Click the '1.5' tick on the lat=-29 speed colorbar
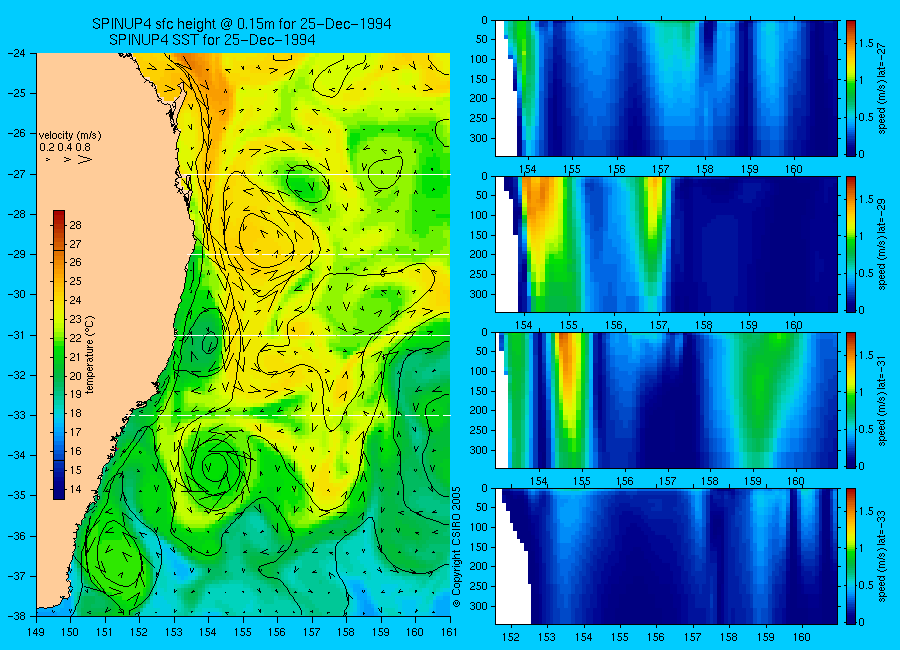The height and width of the screenshot is (650, 900). (867, 199)
